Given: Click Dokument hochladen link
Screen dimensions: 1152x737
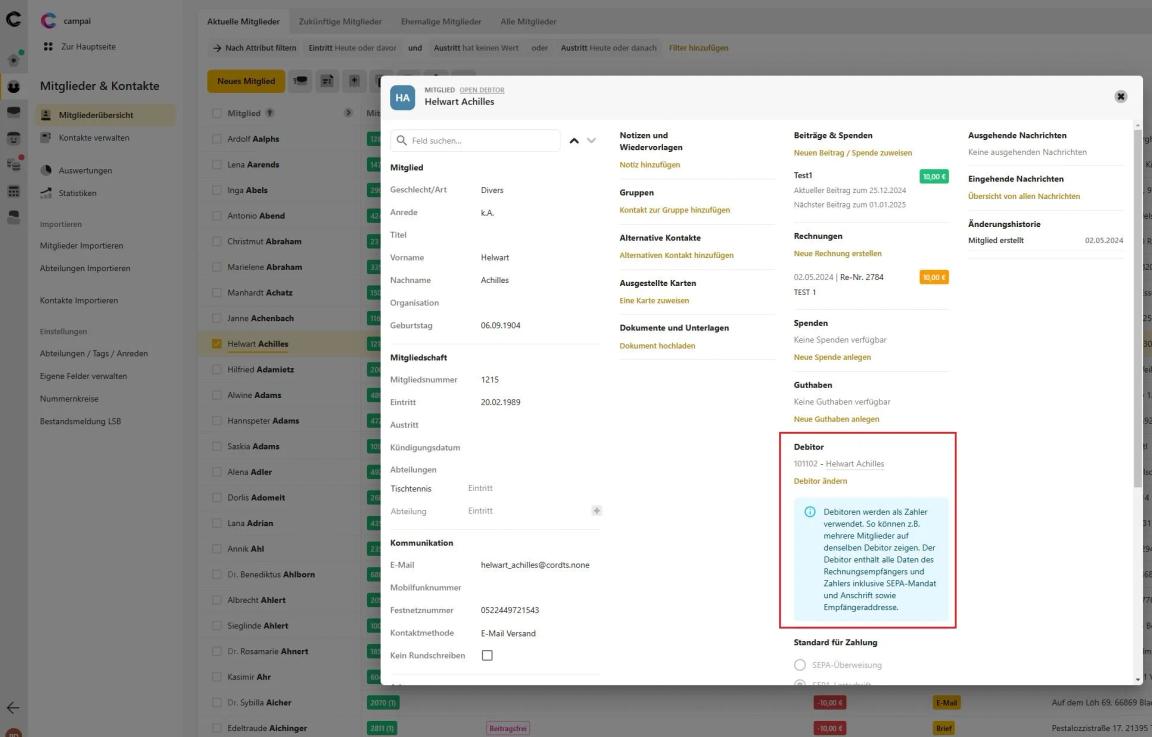Looking at the screenshot, I should click(657, 345).
